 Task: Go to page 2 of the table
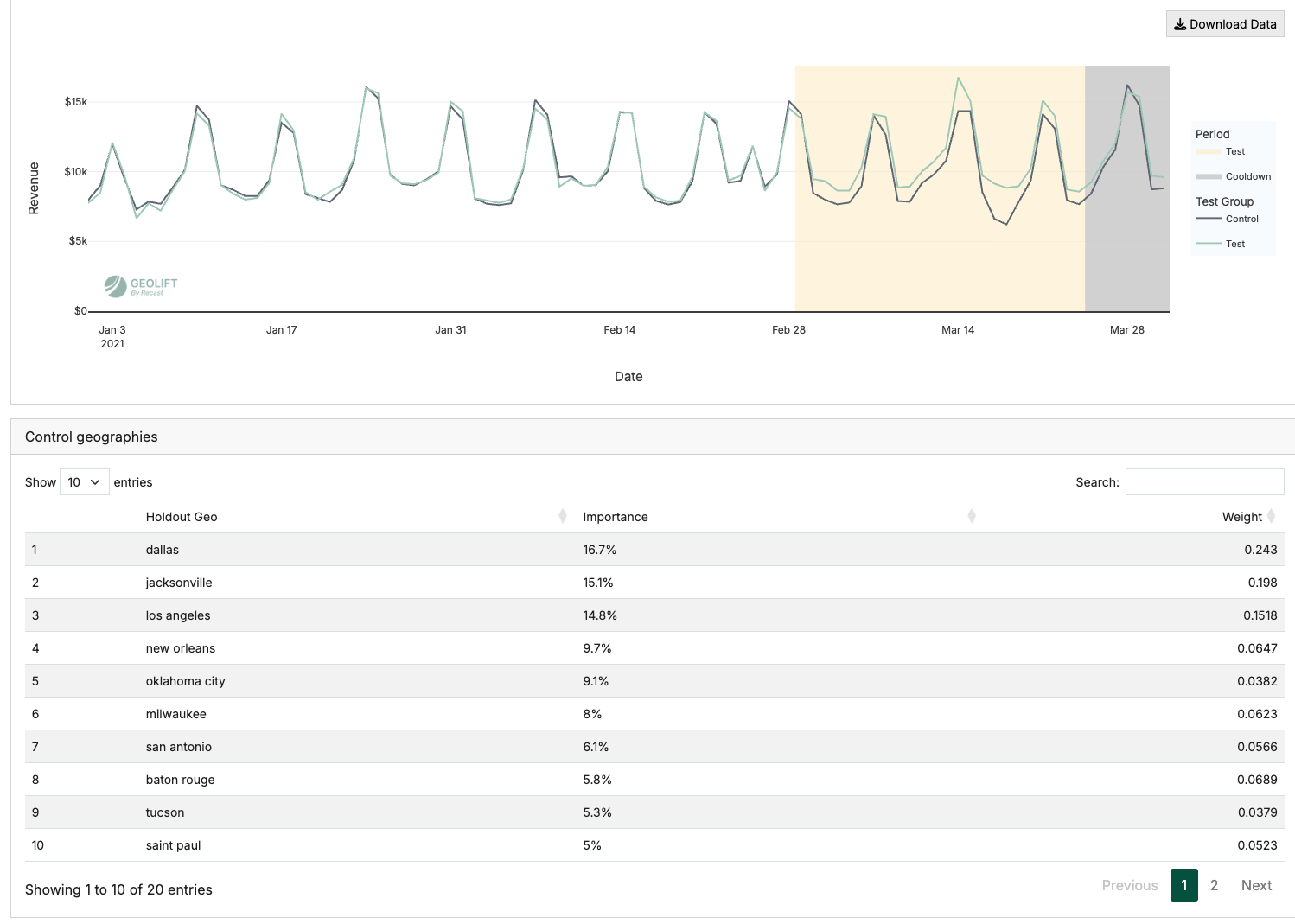click(1214, 885)
